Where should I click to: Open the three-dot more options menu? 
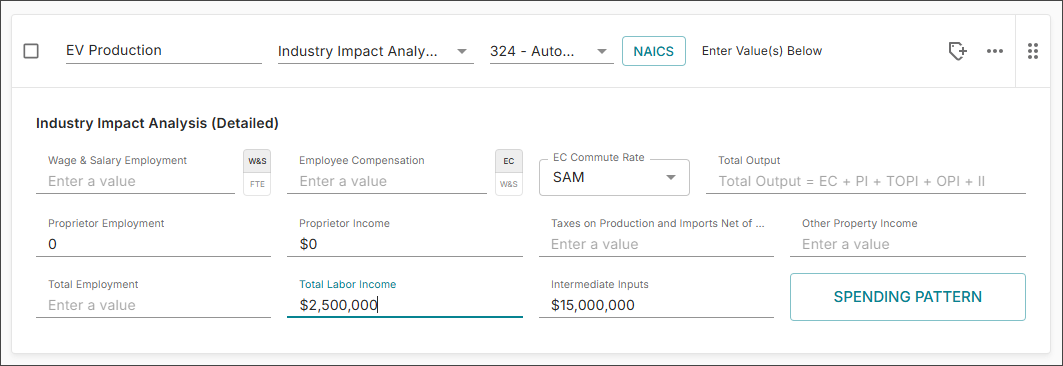click(x=995, y=51)
